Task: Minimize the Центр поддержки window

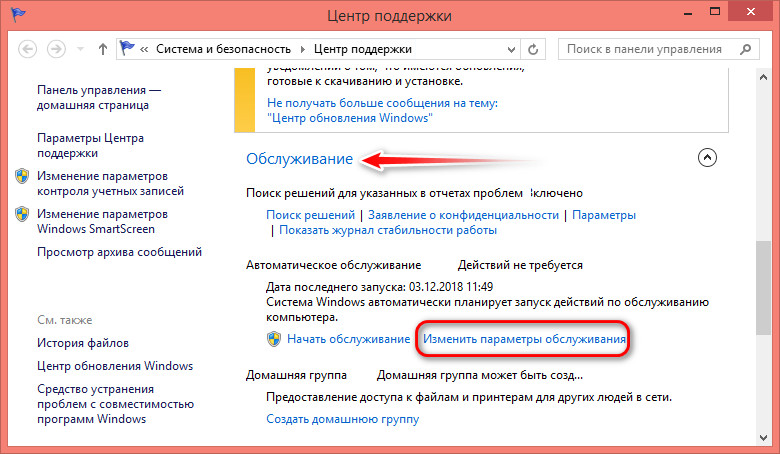Action: [x=688, y=12]
